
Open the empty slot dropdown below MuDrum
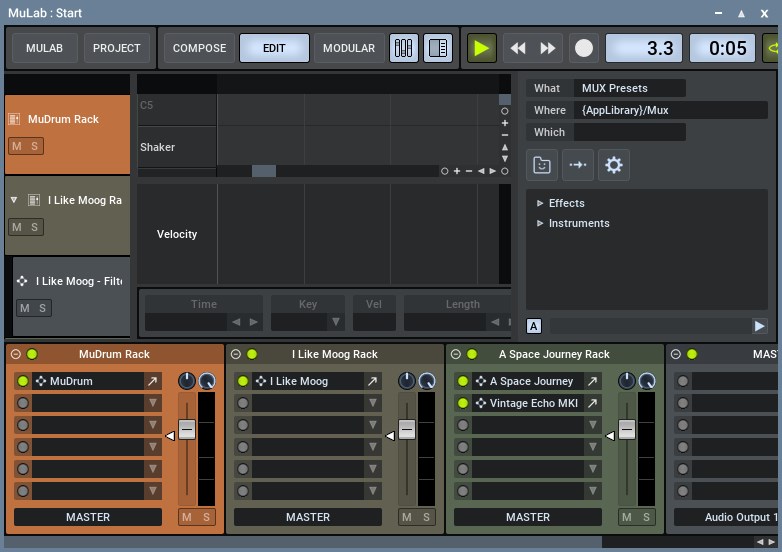pos(153,403)
